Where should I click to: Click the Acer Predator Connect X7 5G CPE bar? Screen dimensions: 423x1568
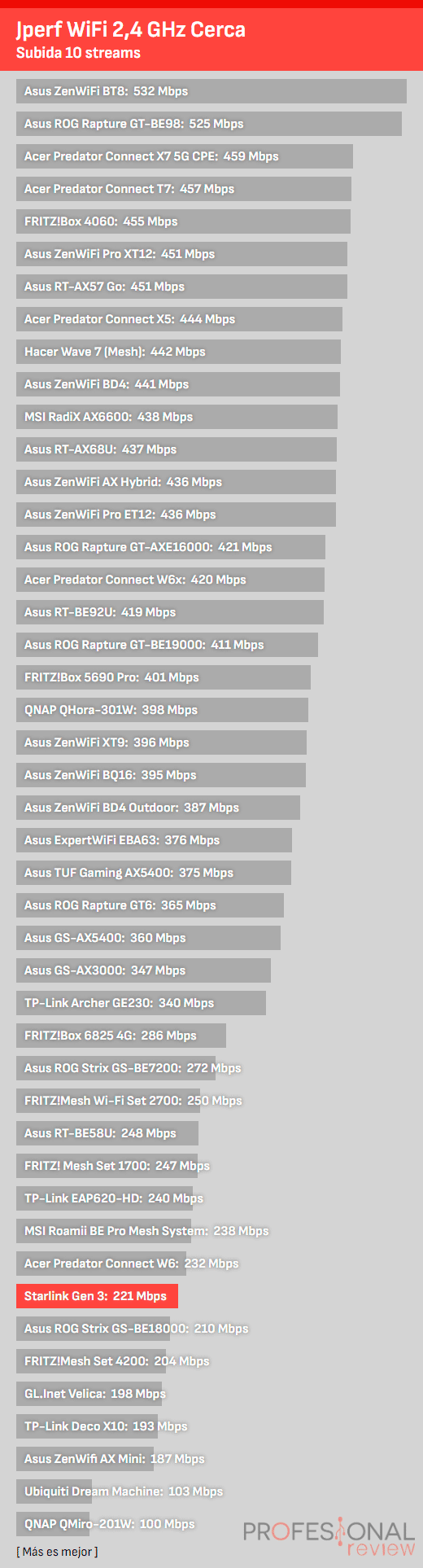(185, 156)
